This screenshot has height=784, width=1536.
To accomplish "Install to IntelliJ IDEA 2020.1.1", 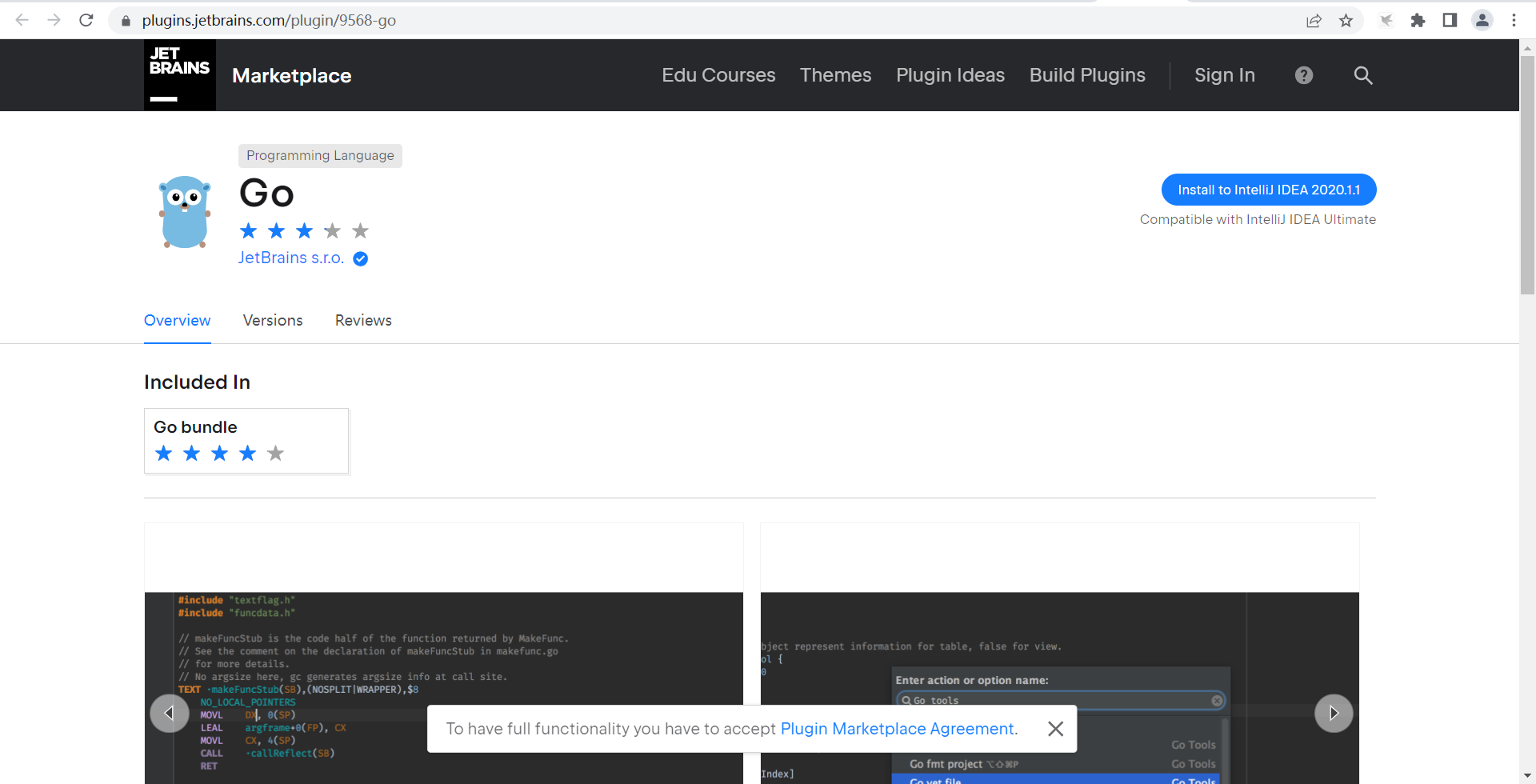I will pos(1269,190).
